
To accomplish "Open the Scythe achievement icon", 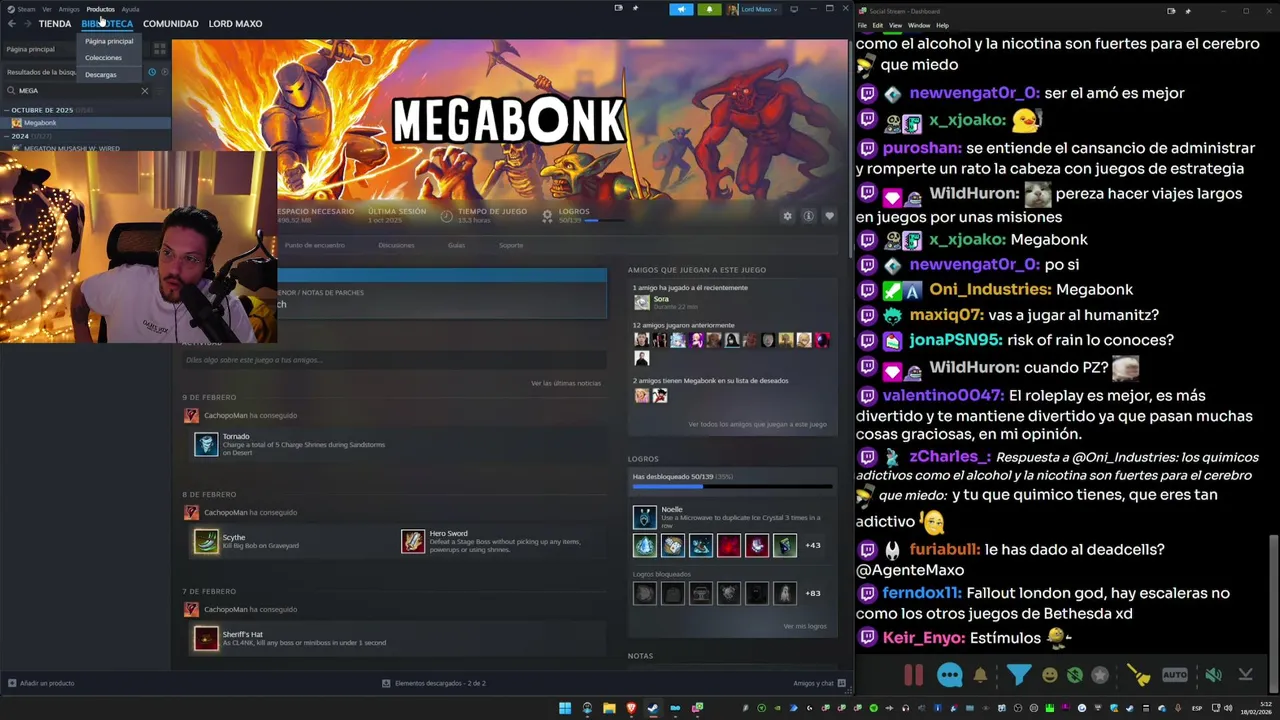I will pyautogui.click(x=206, y=541).
